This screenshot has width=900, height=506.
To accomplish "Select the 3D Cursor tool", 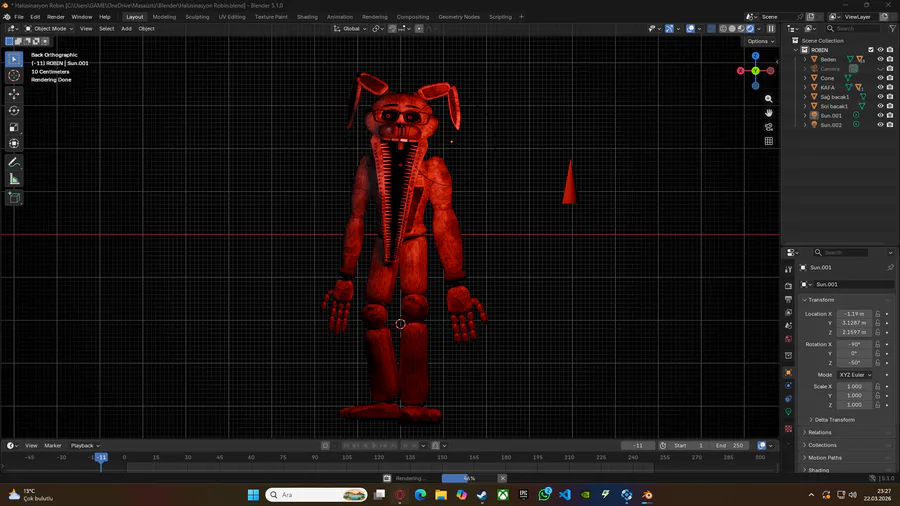I will [x=14, y=76].
